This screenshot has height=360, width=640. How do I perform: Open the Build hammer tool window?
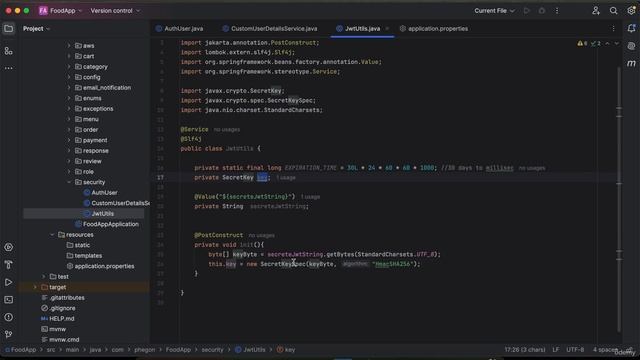pyautogui.click(x=9, y=265)
